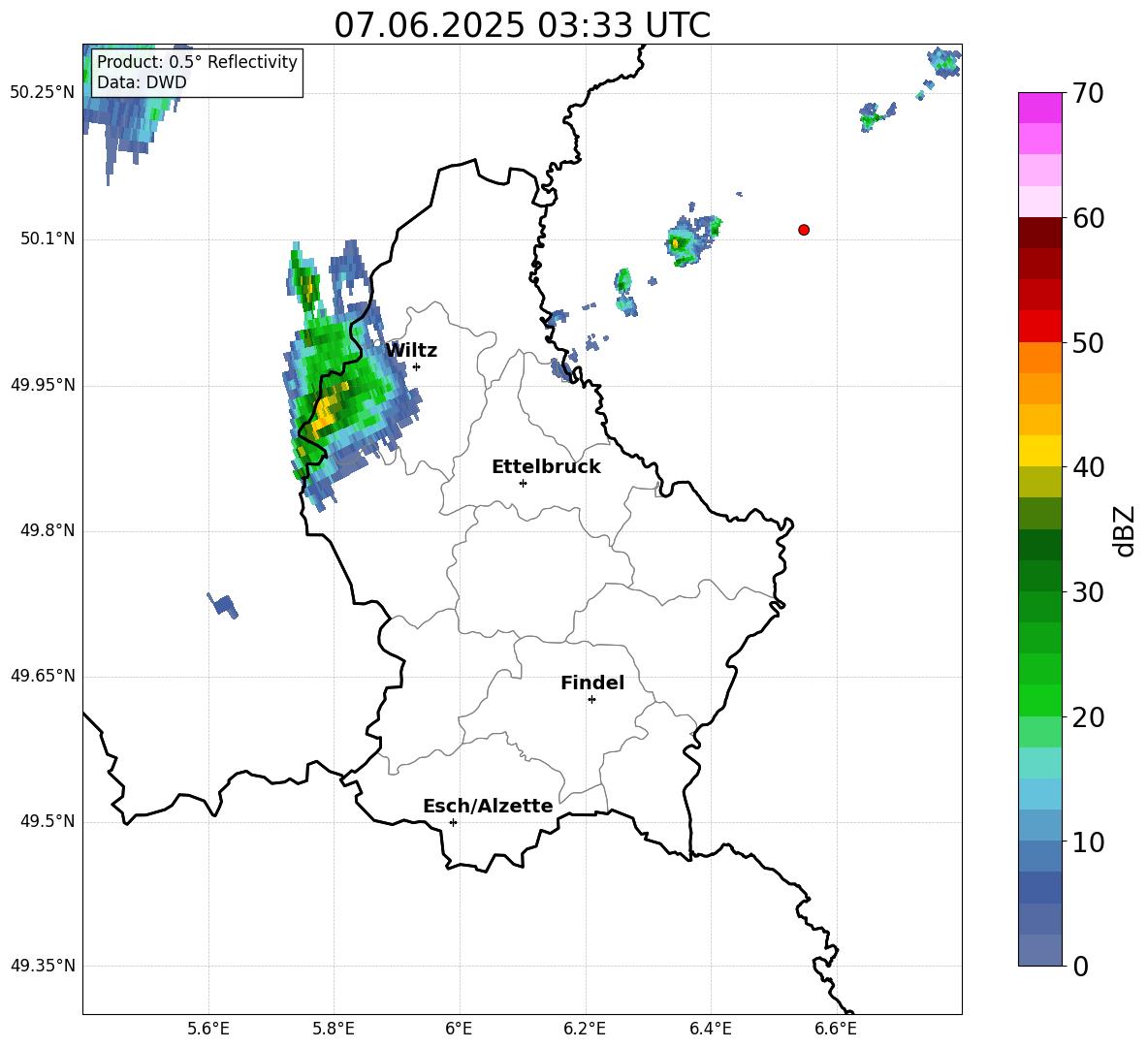Click the colorbar tick label 40
This screenshot has height=1048, width=1148.
point(1088,467)
